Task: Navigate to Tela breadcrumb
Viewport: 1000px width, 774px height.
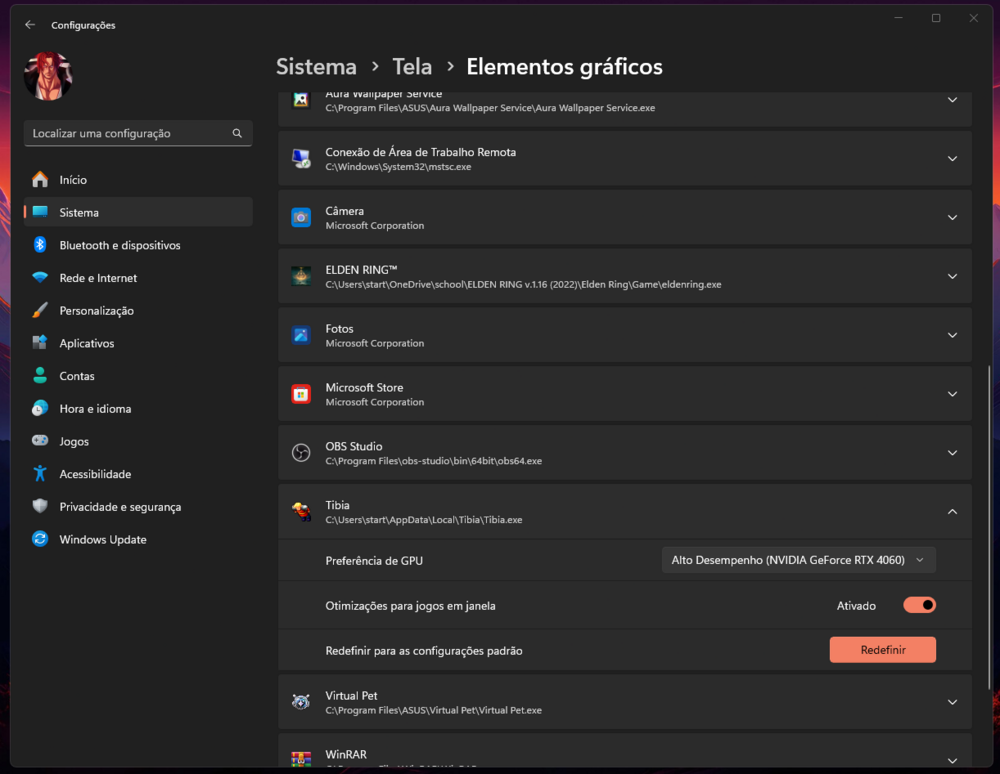Action: 411,66
